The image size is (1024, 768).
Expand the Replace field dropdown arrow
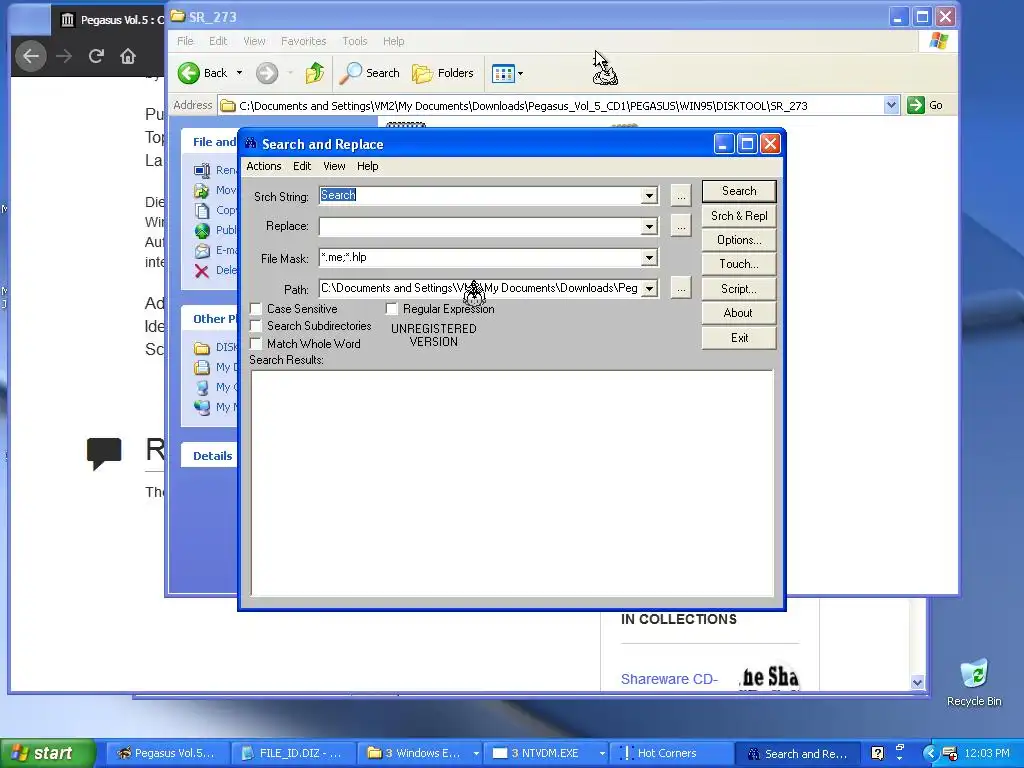coord(649,227)
